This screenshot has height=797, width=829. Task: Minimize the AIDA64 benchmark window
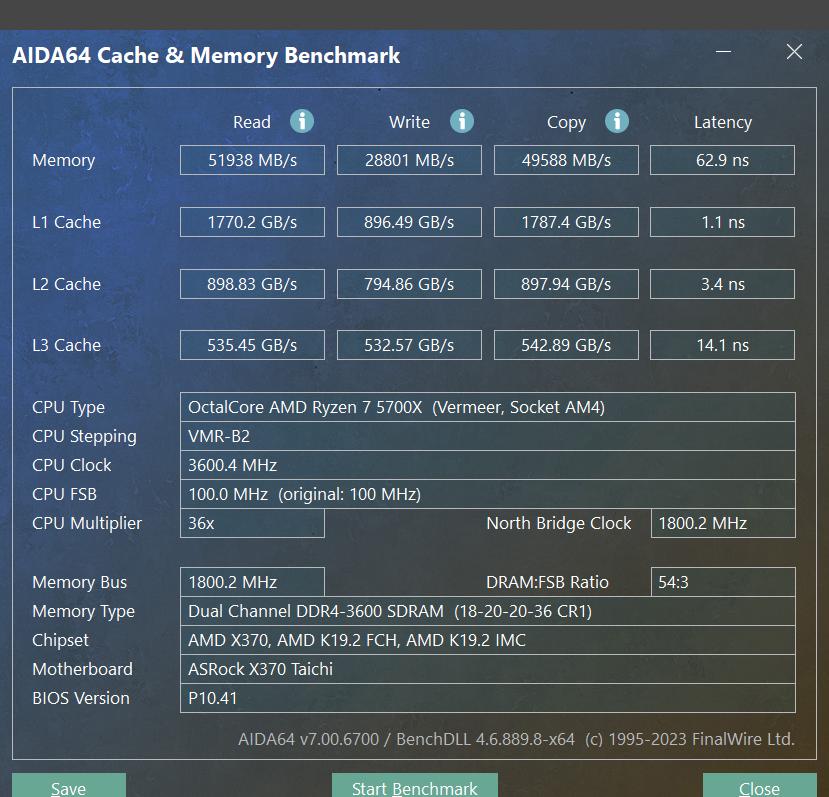[x=723, y=52]
